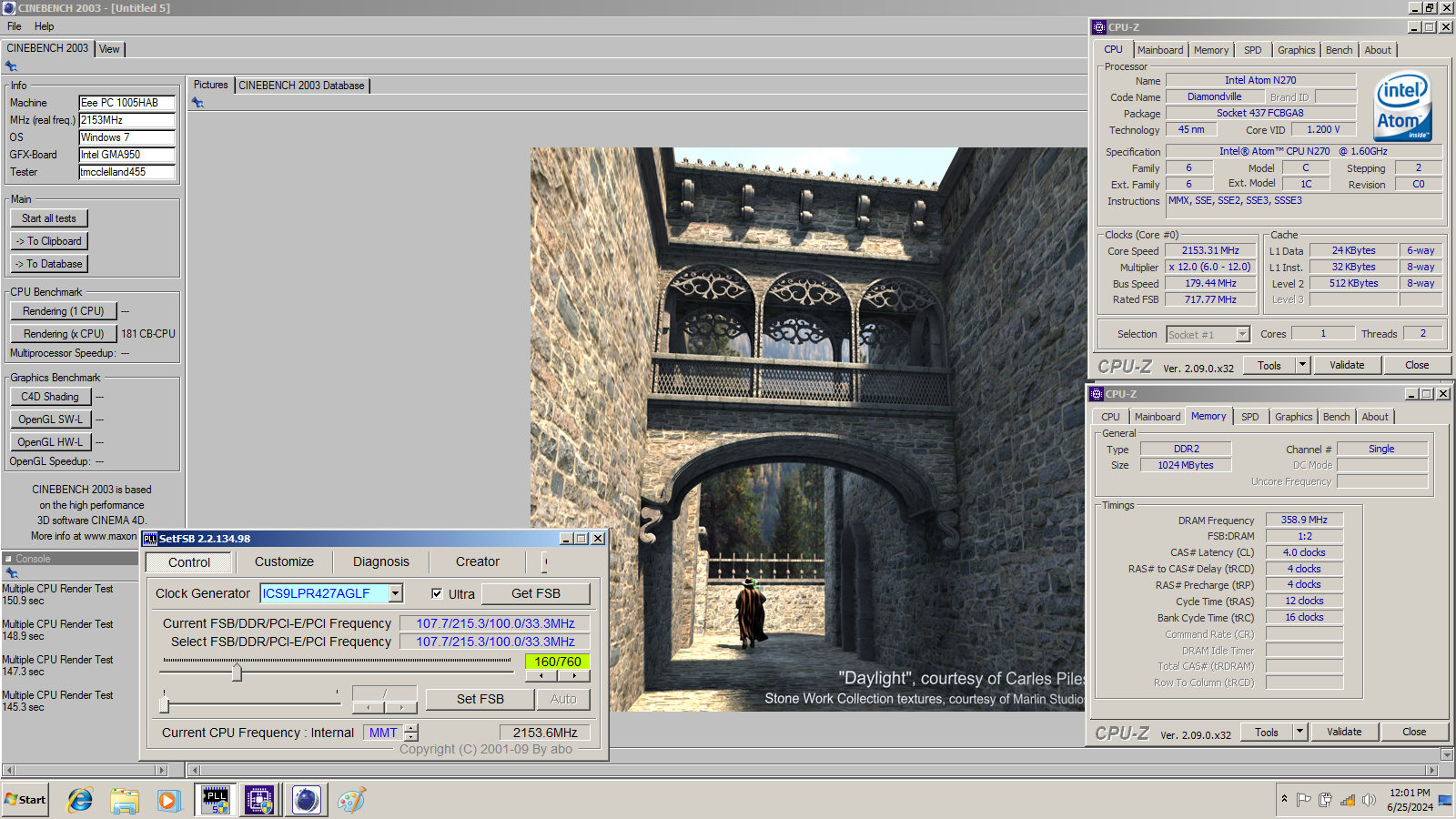The height and width of the screenshot is (819, 1456).
Task: Switch to the View tab in CINEBENCH
Action: click(x=109, y=49)
